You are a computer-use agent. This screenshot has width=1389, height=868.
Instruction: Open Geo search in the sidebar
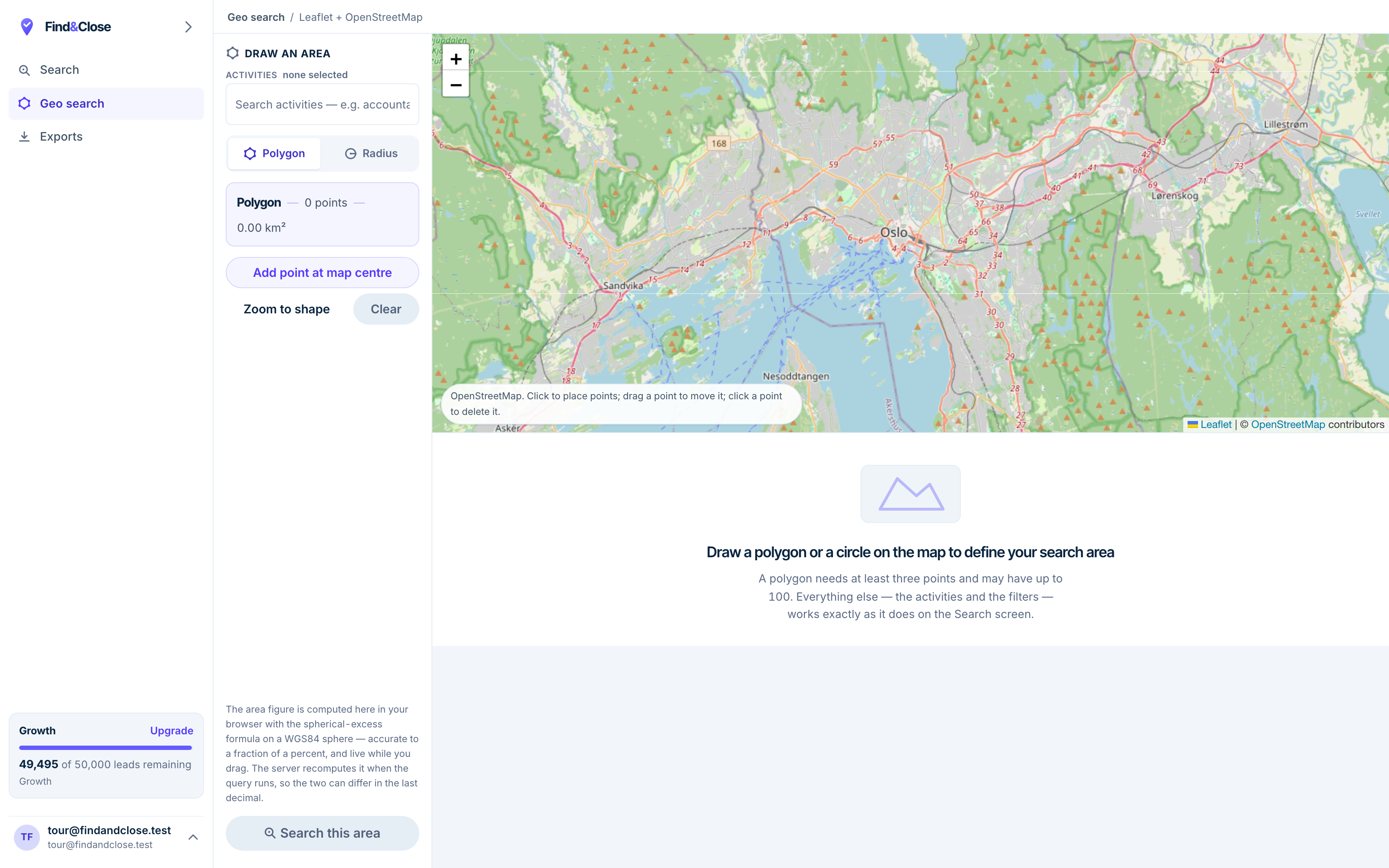[106, 104]
